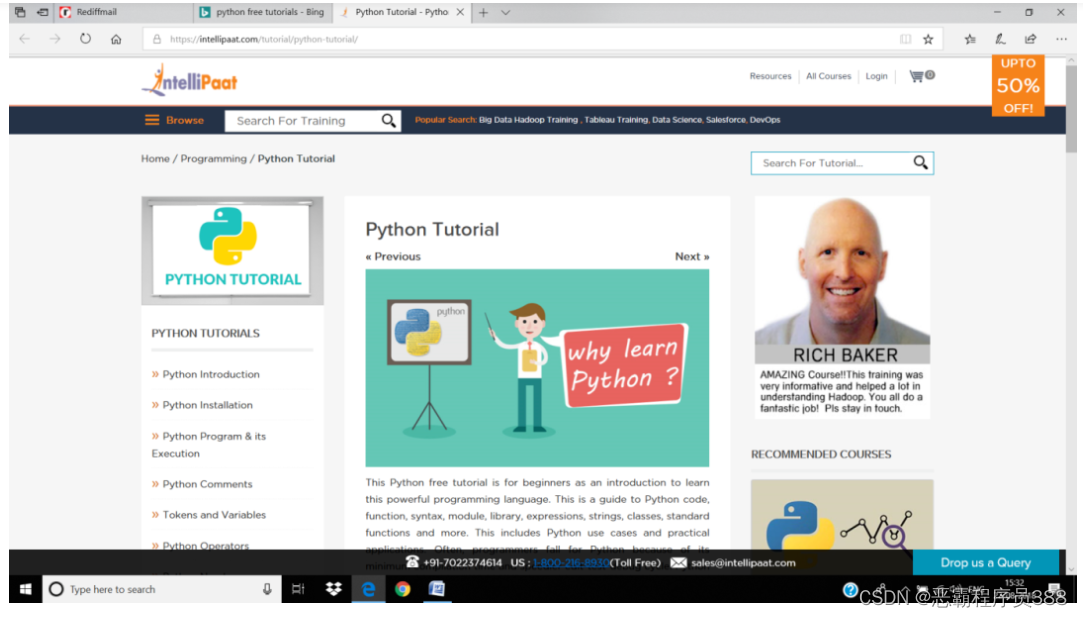Viewport: 1083px width, 617px height.
Task: Open Dropbox from taskbar
Action: click(x=334, y=589)
